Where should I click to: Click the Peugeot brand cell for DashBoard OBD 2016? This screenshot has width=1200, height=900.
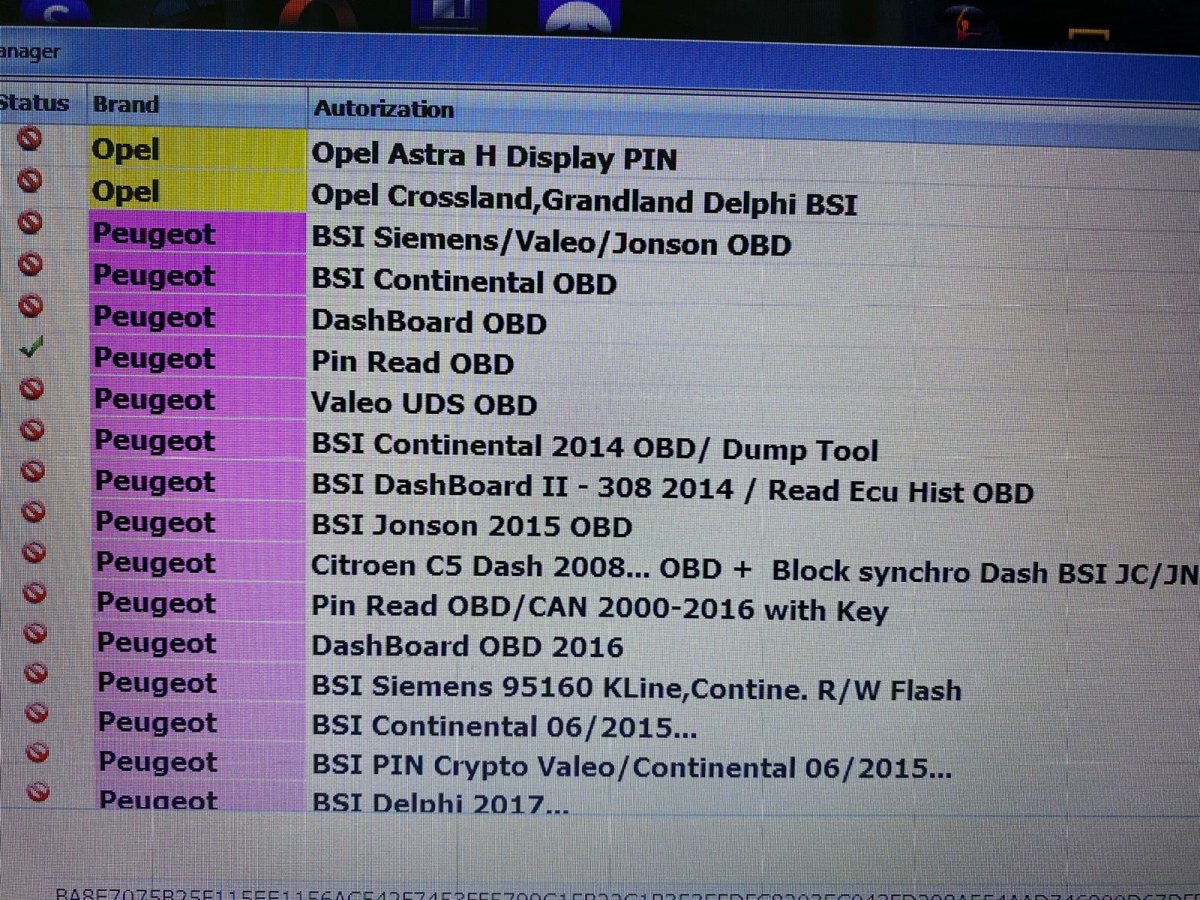[x=201, y=643]
